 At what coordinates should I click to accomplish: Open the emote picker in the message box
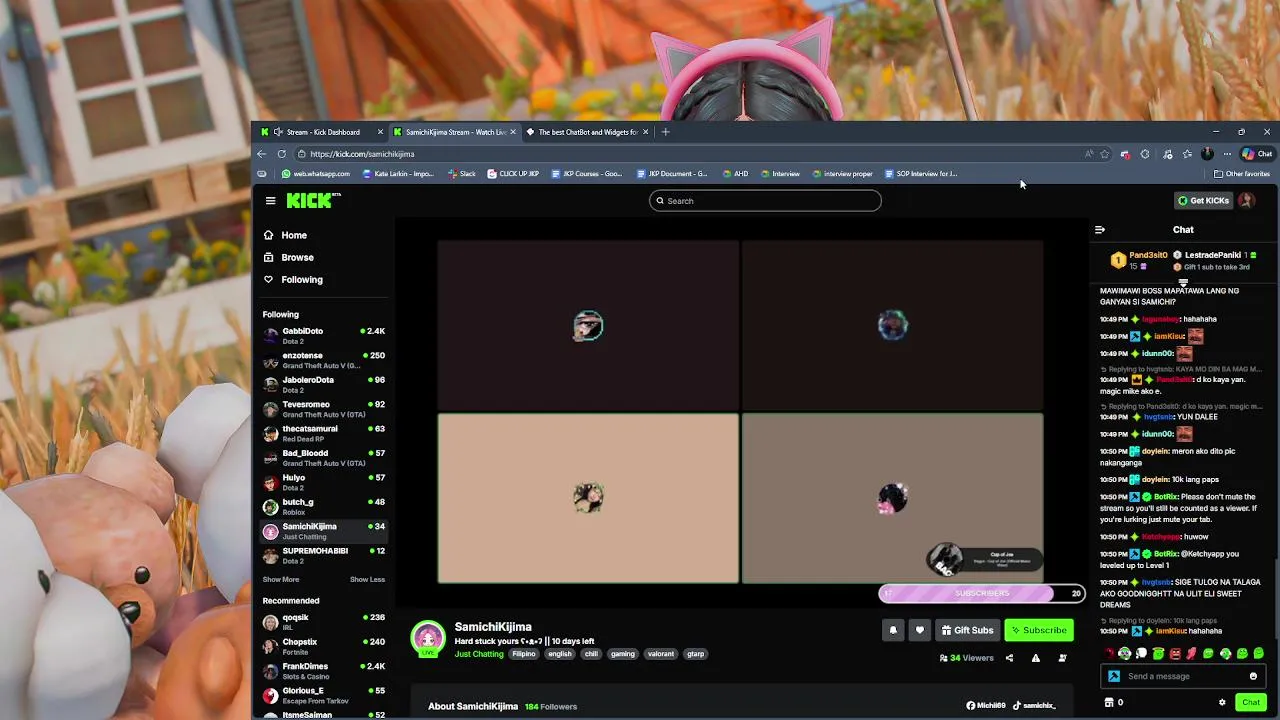click(1253, 676)
